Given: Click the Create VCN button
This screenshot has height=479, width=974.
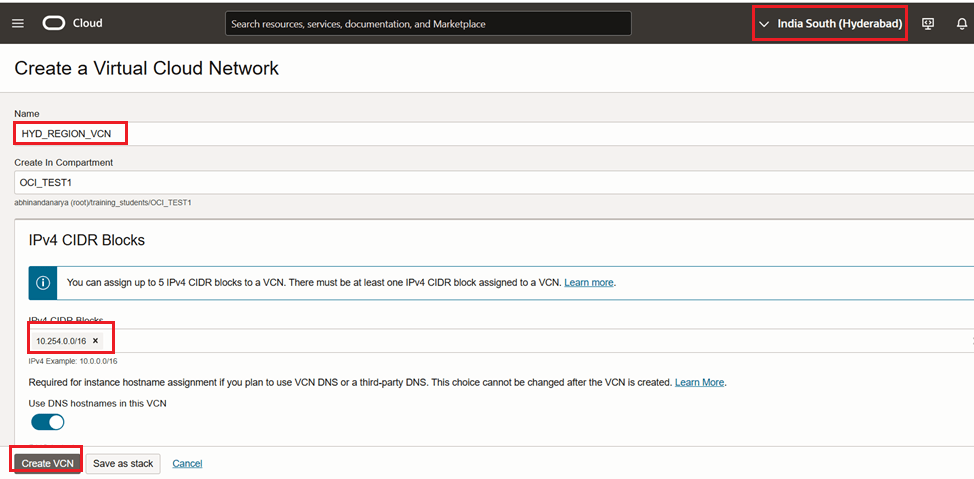Looking at the screenshot, I should (x=47, y=463).
